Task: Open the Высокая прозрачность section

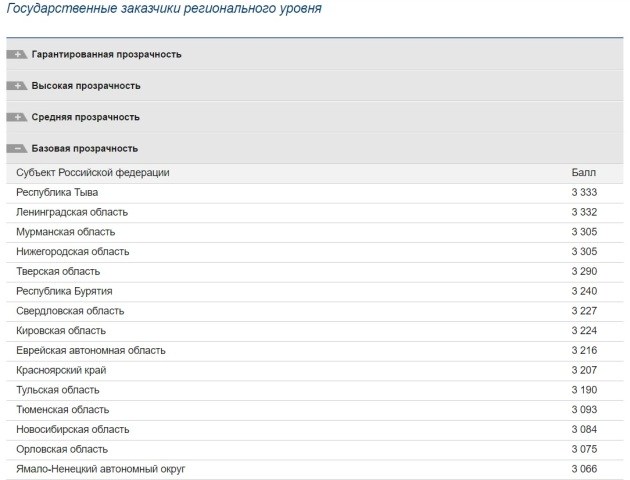Action: (x=86, y=86)
